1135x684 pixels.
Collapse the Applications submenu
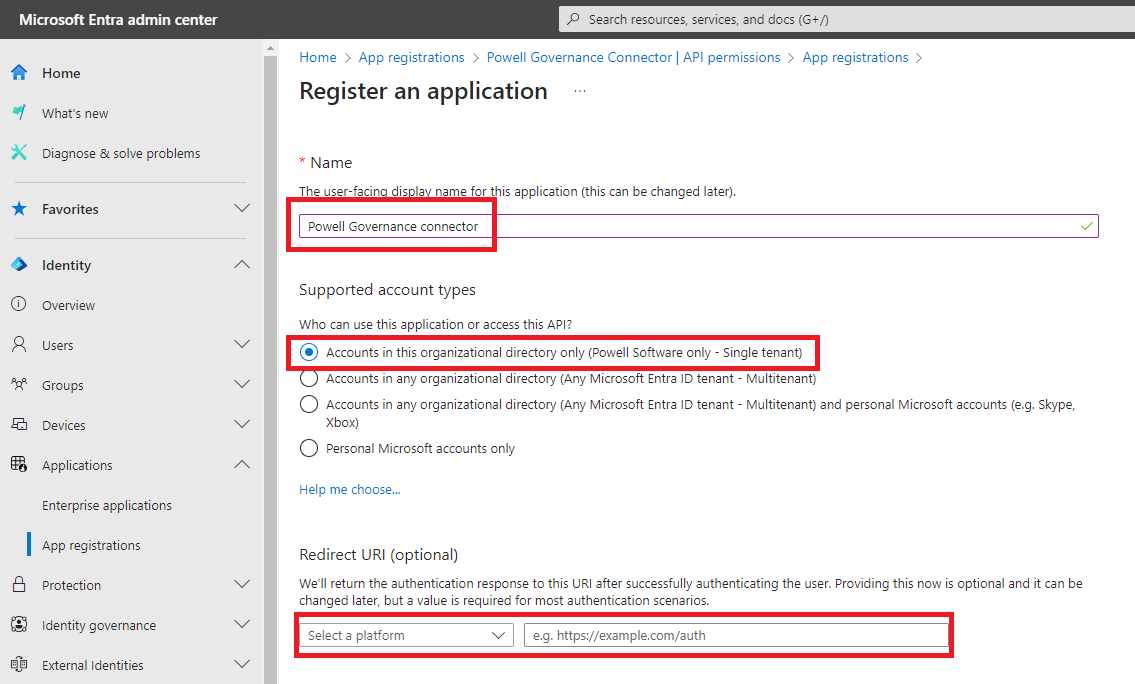(x=242, y=464)
